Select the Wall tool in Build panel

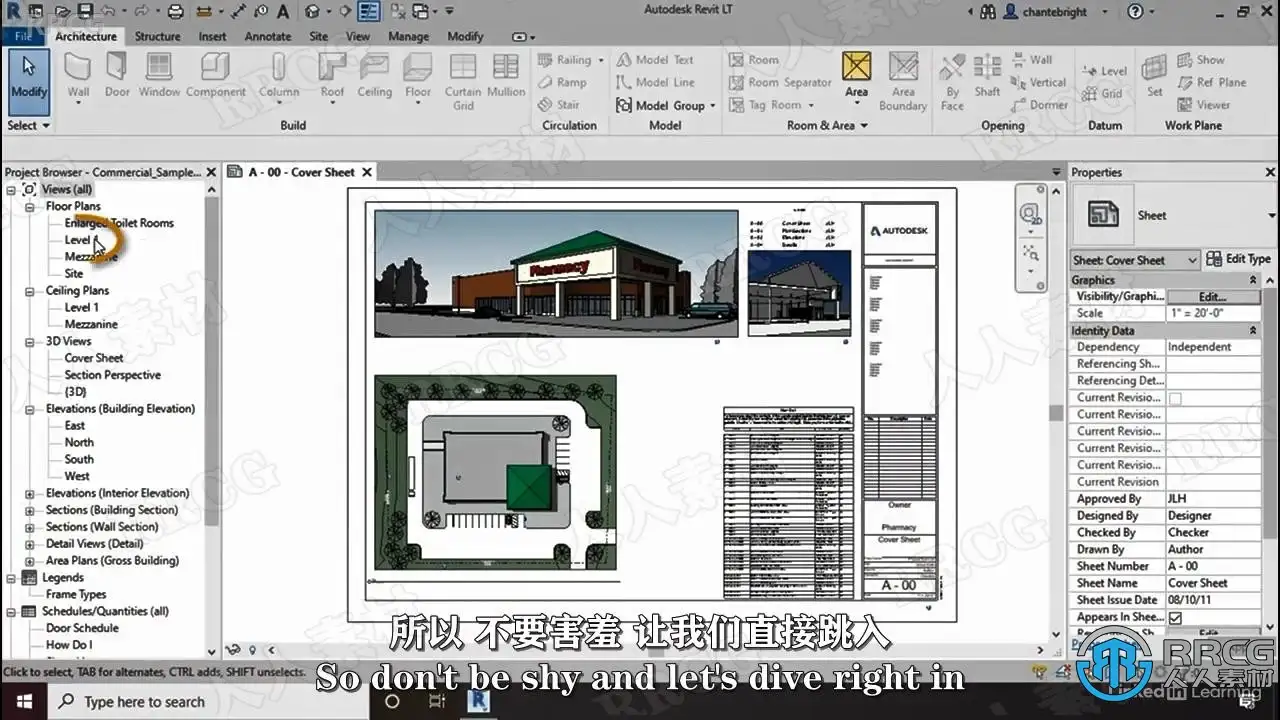coord(78,76)
